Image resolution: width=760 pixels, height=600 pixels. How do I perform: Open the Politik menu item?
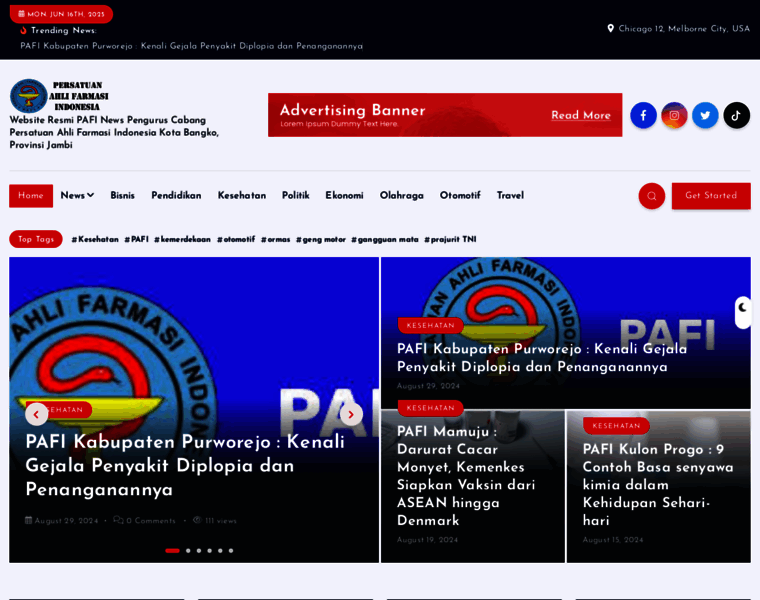(296, 195)
